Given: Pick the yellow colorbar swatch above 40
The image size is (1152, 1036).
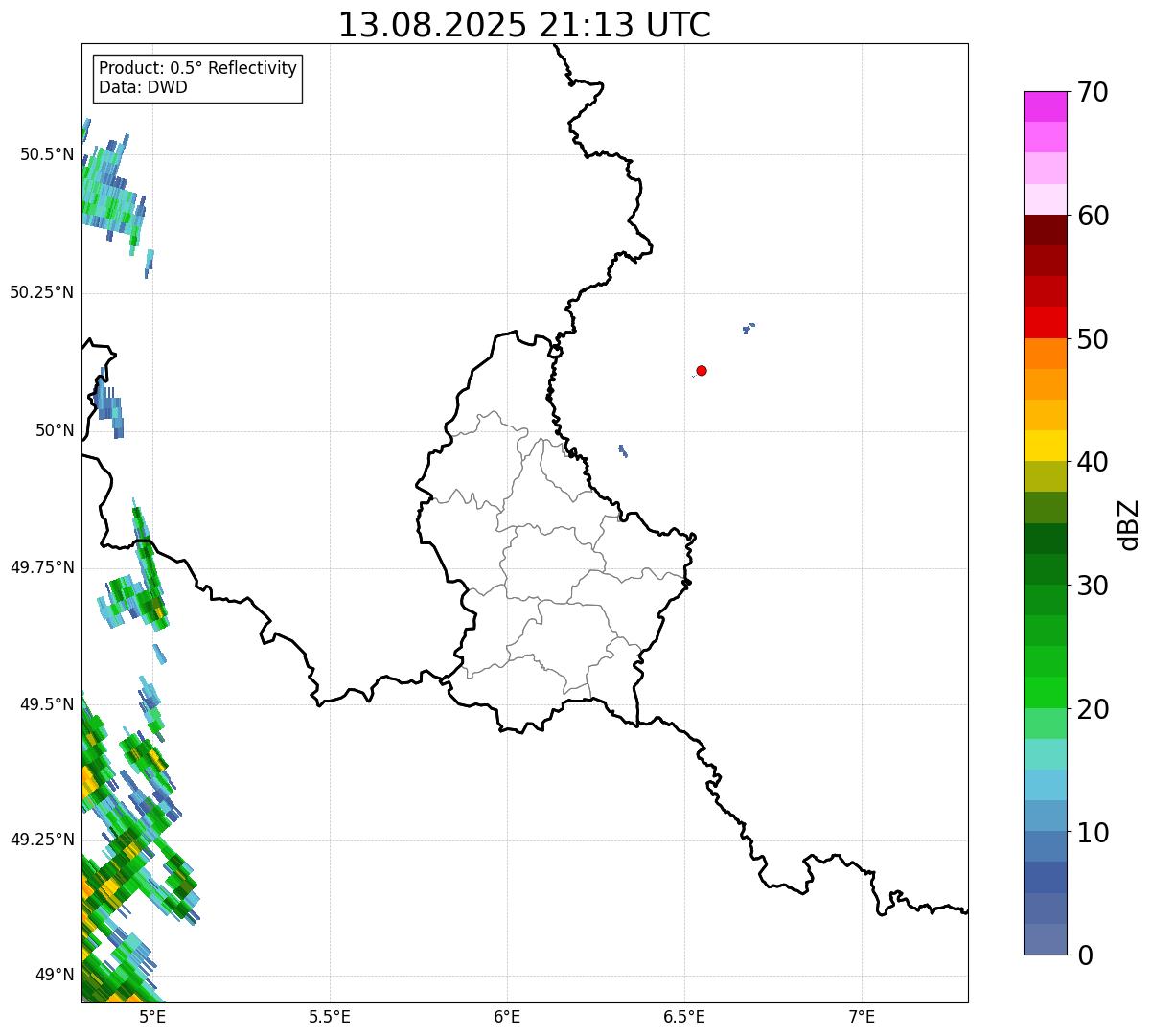Looking at the screenshot, I should [1046, 446].
